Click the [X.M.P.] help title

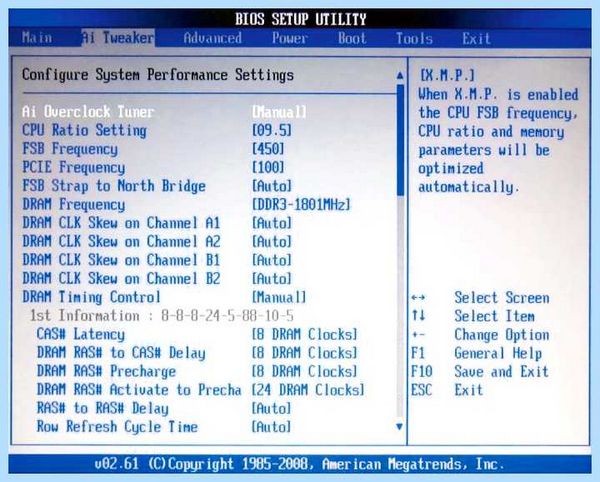click(x=447, y=75)
